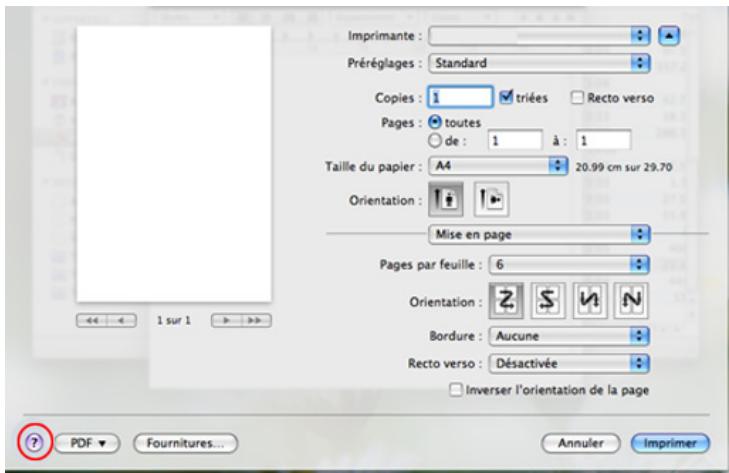Open the Préréglages Standard dropdown

539,63
